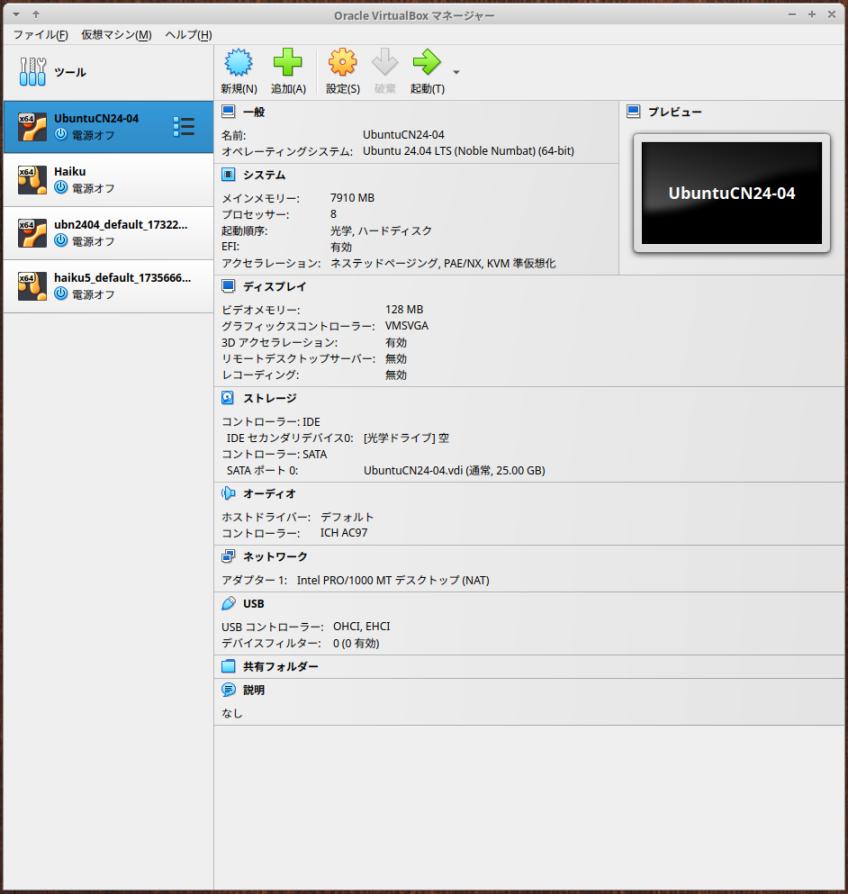Open the 説明 section header text
This screenshot has height=894, width=848.
pyautogui.click(x=254, y=690)
